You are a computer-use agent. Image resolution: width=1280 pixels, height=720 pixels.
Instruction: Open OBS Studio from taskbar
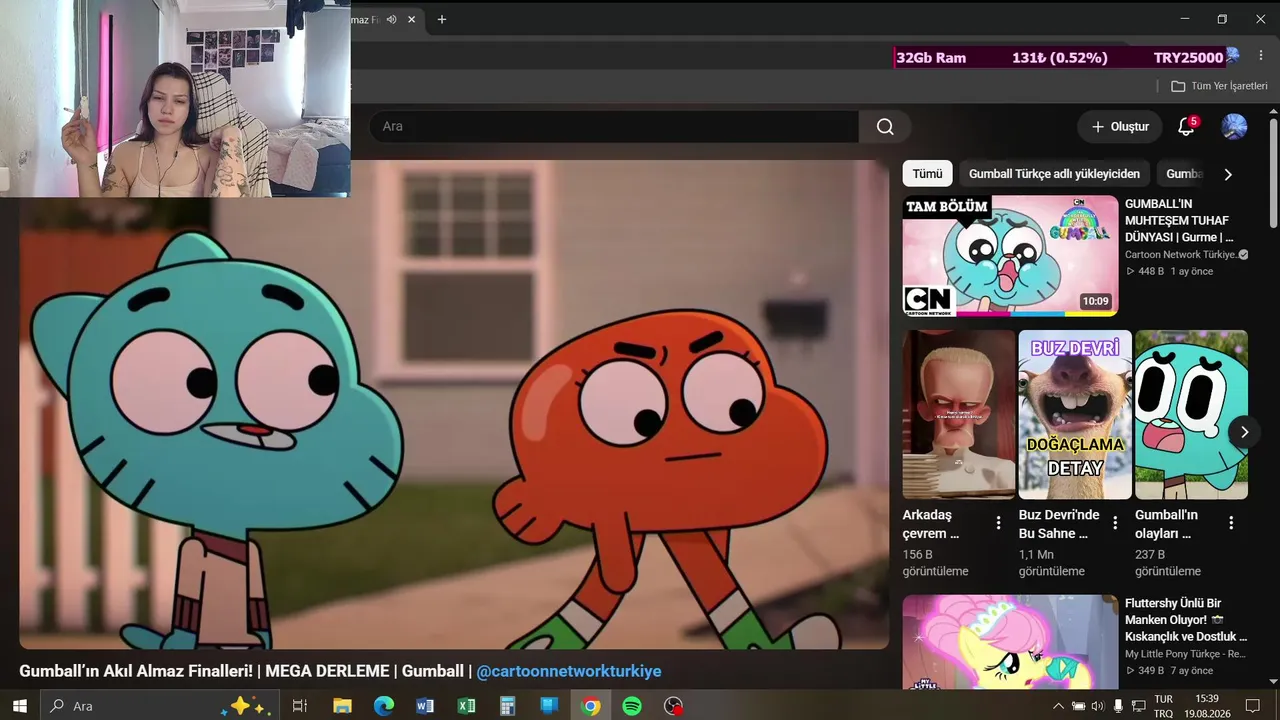(674, 706)
